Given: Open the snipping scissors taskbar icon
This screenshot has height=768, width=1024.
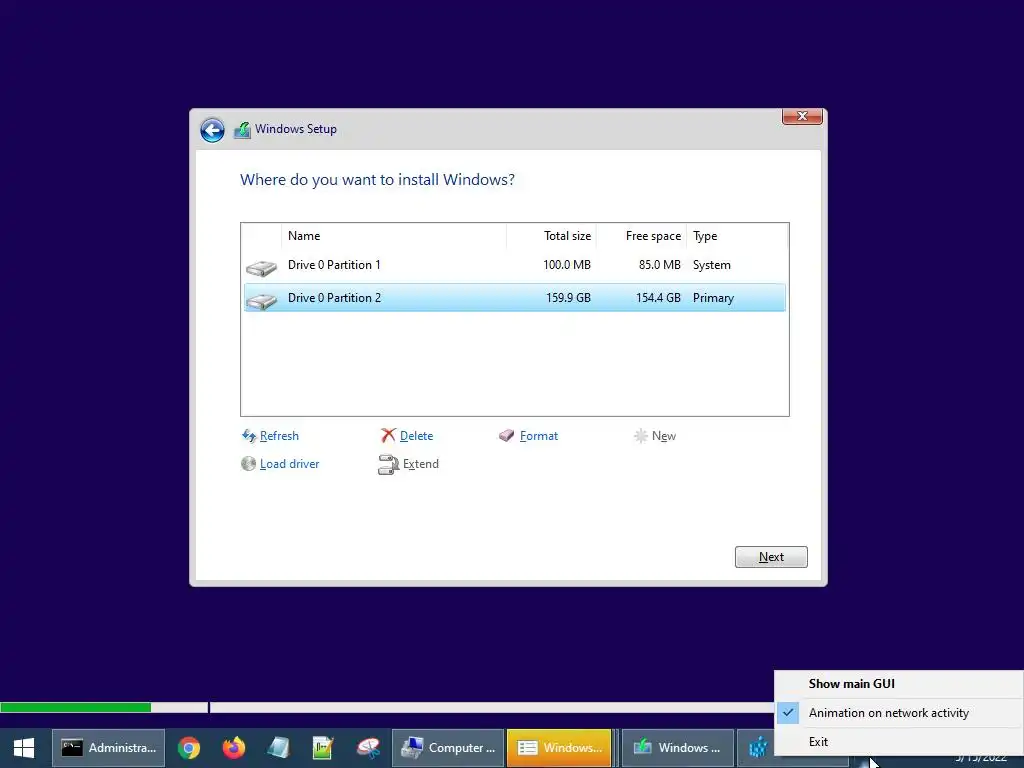Looking at the screenshot, I should pos(368,748).
